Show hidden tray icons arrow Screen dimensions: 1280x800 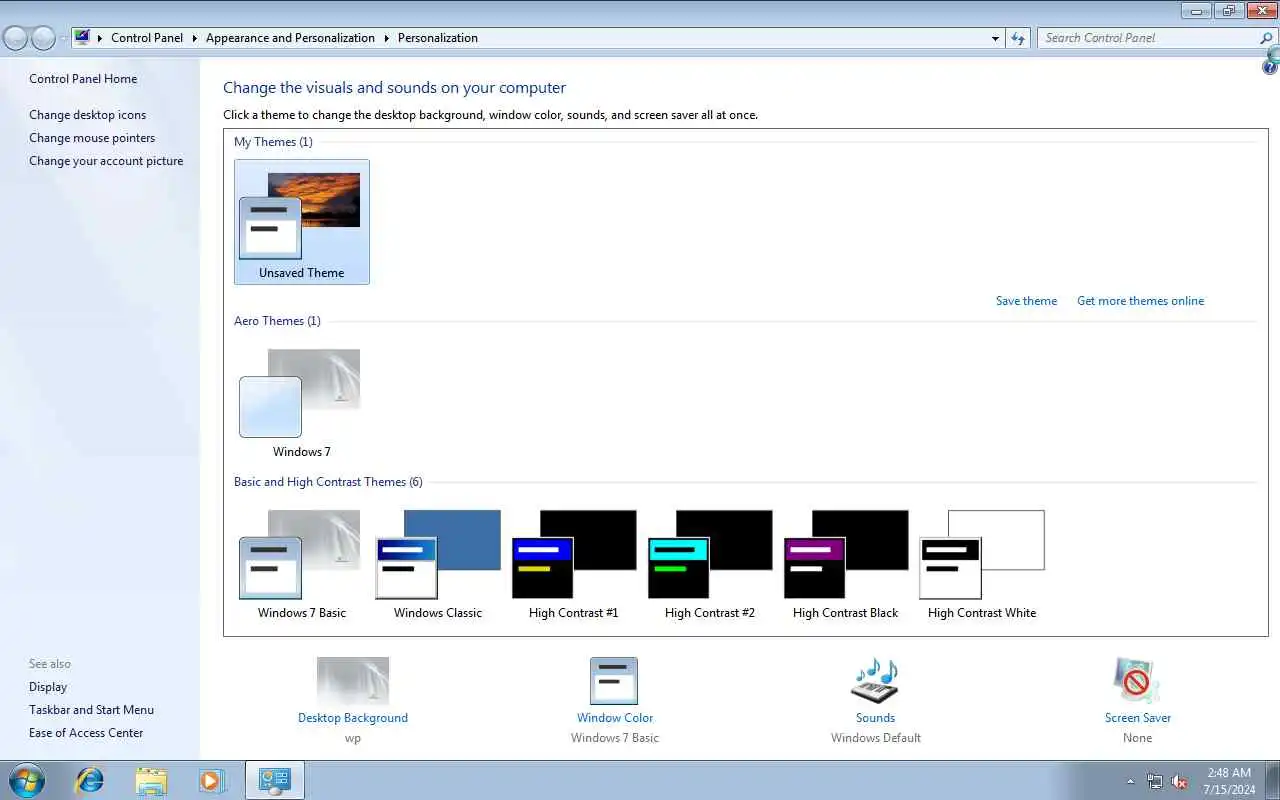pyautogui.click(x=1131, y=781)
